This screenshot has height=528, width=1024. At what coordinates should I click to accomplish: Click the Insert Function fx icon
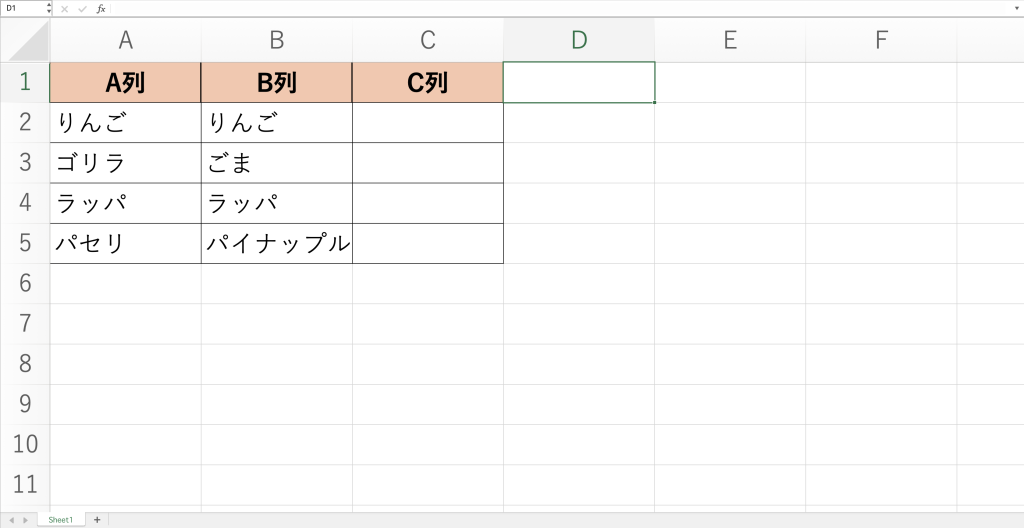[x=101, y=8]
